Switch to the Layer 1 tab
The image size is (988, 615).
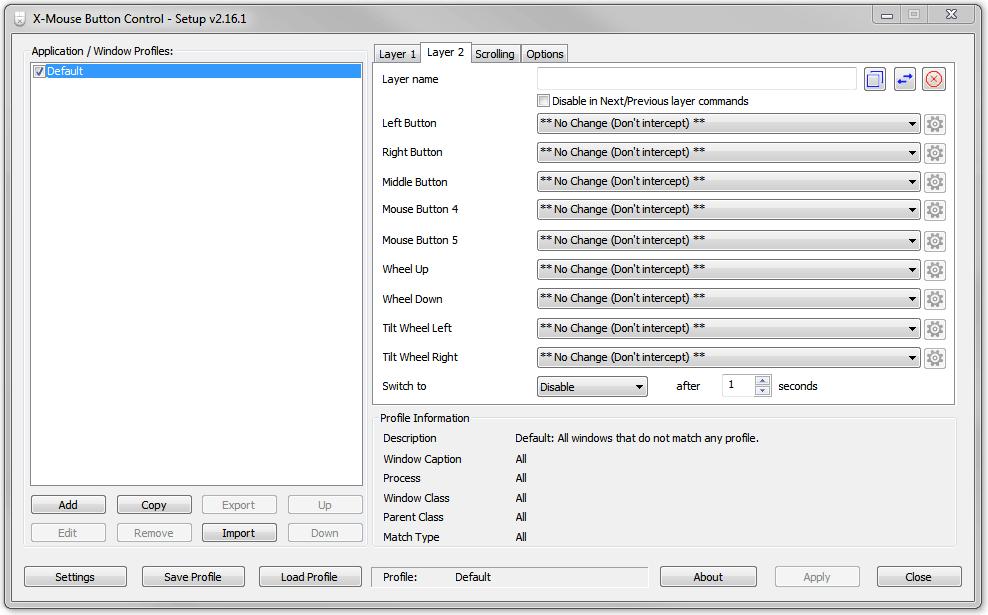(x=397, y=54)
